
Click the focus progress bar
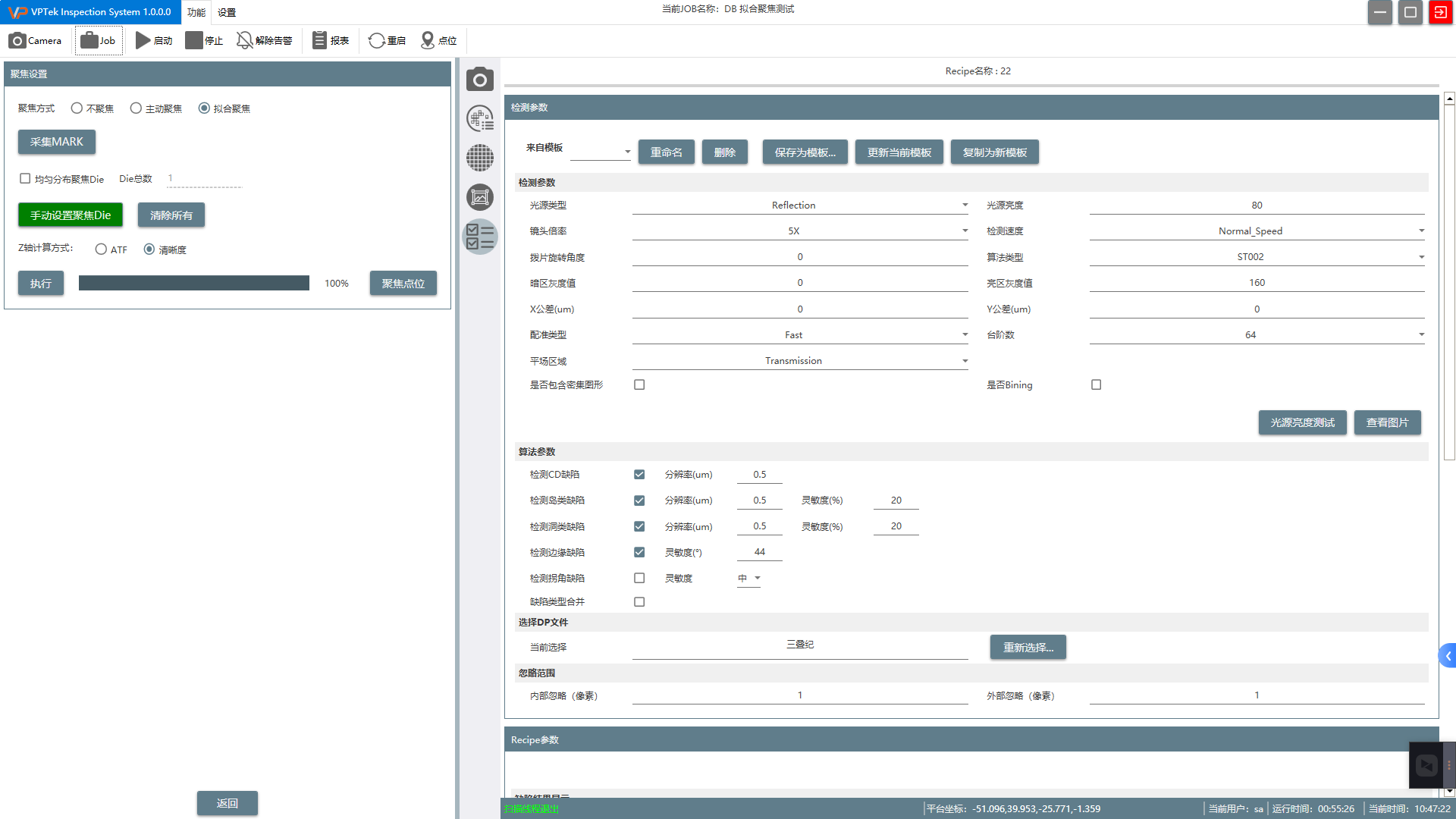[x=194, y=284]
